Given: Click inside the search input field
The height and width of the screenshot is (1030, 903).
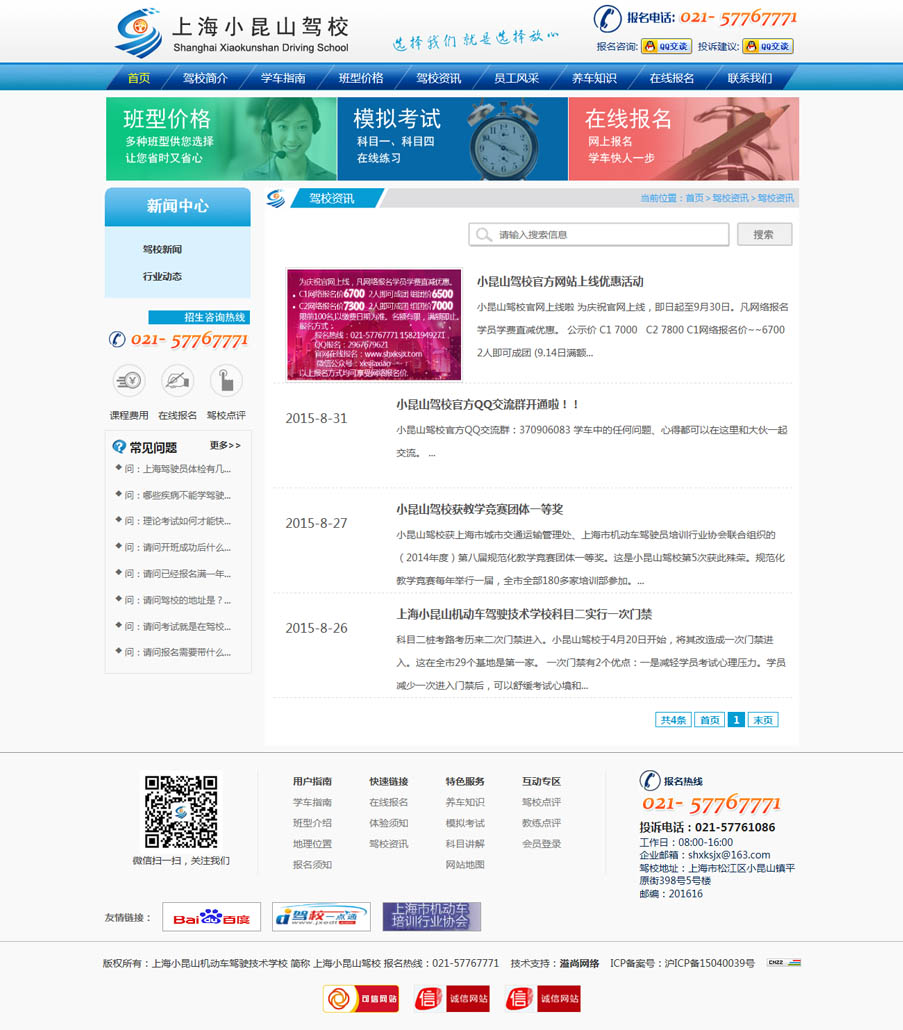Looking at the screenshot, I should tap(599, 234).
